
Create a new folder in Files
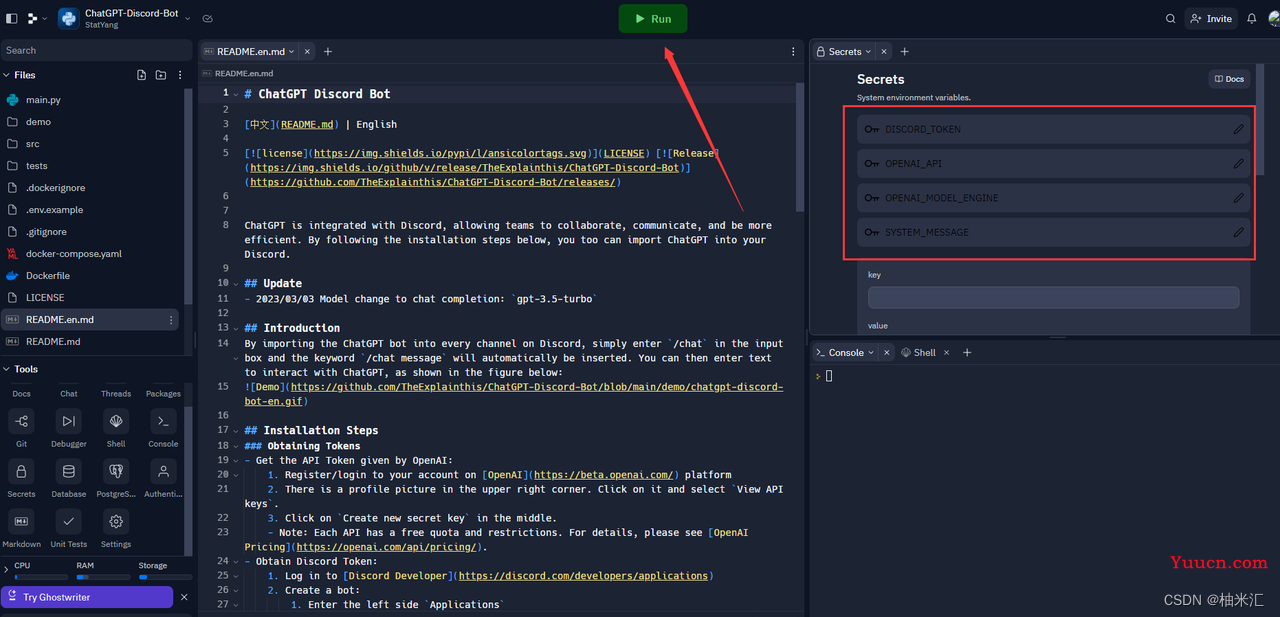161,75
